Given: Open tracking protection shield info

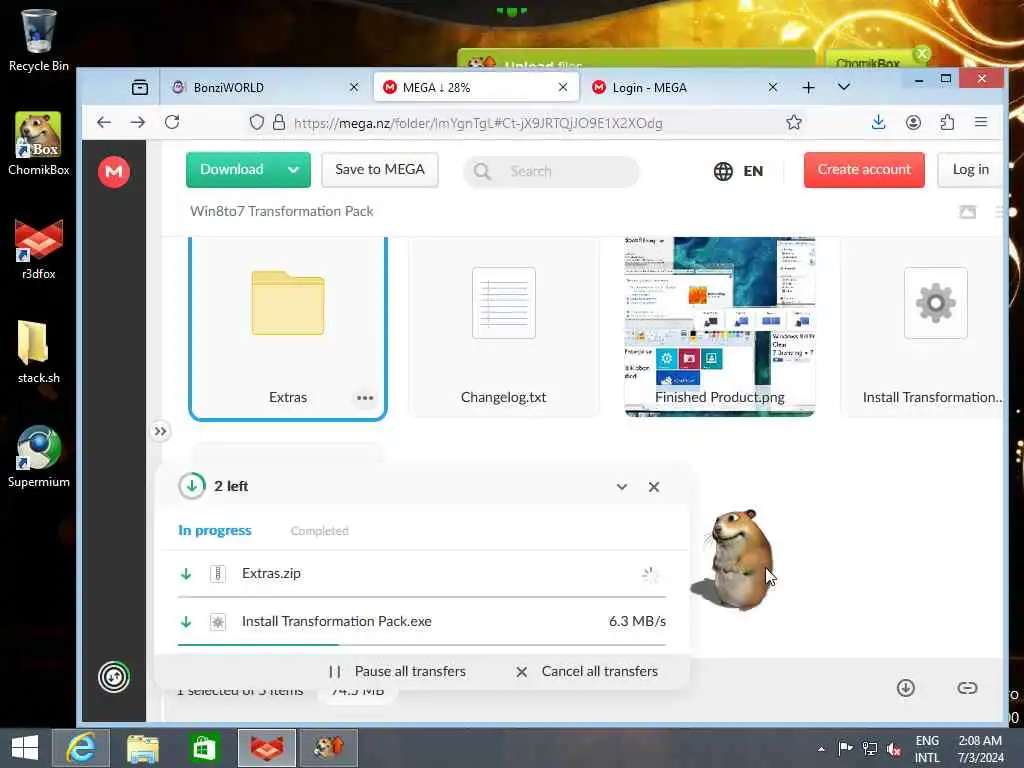Looking at the screenshot, I should click(257, 122).
